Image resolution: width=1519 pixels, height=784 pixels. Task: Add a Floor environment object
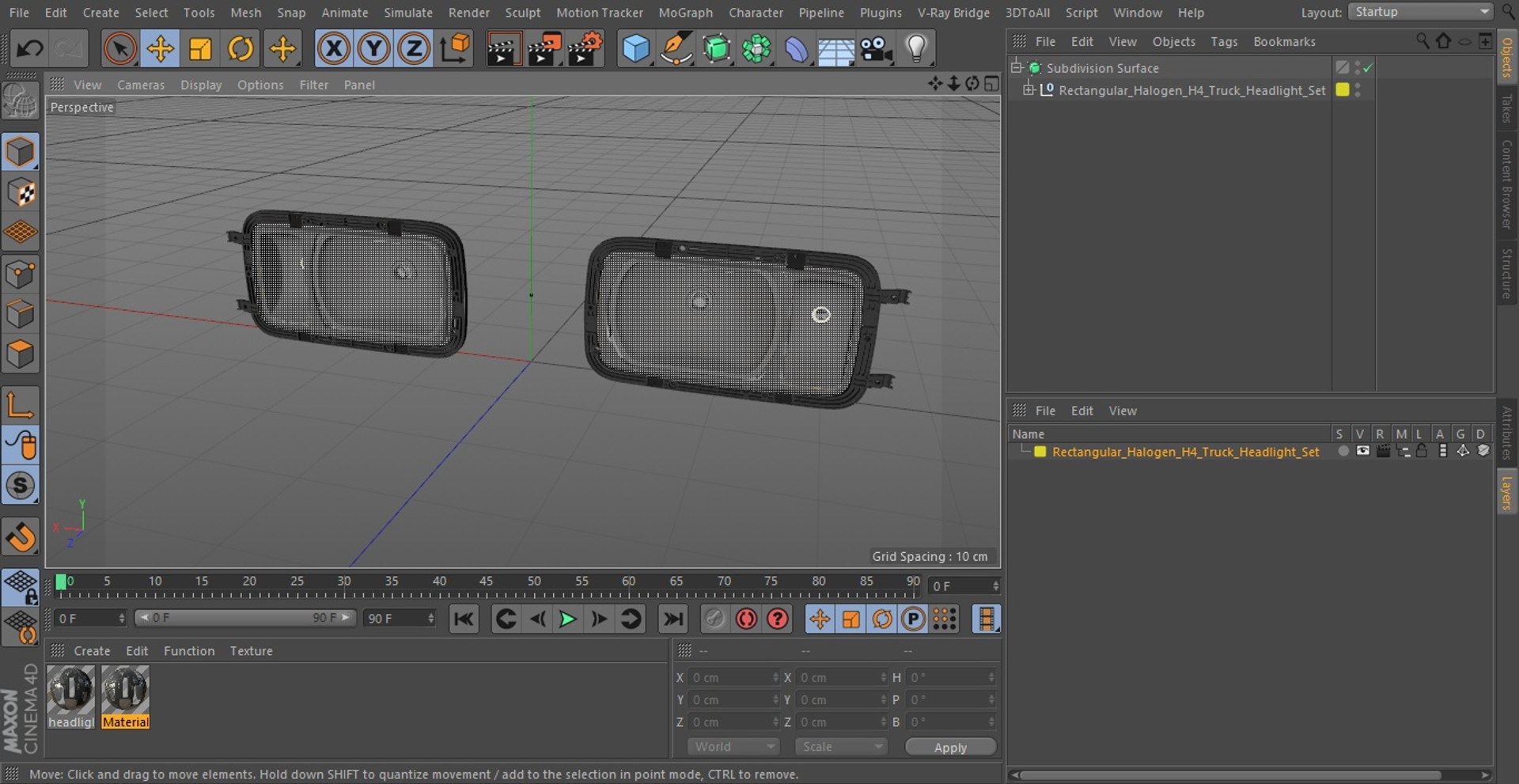pyautogui.click(x=835, y=49)
